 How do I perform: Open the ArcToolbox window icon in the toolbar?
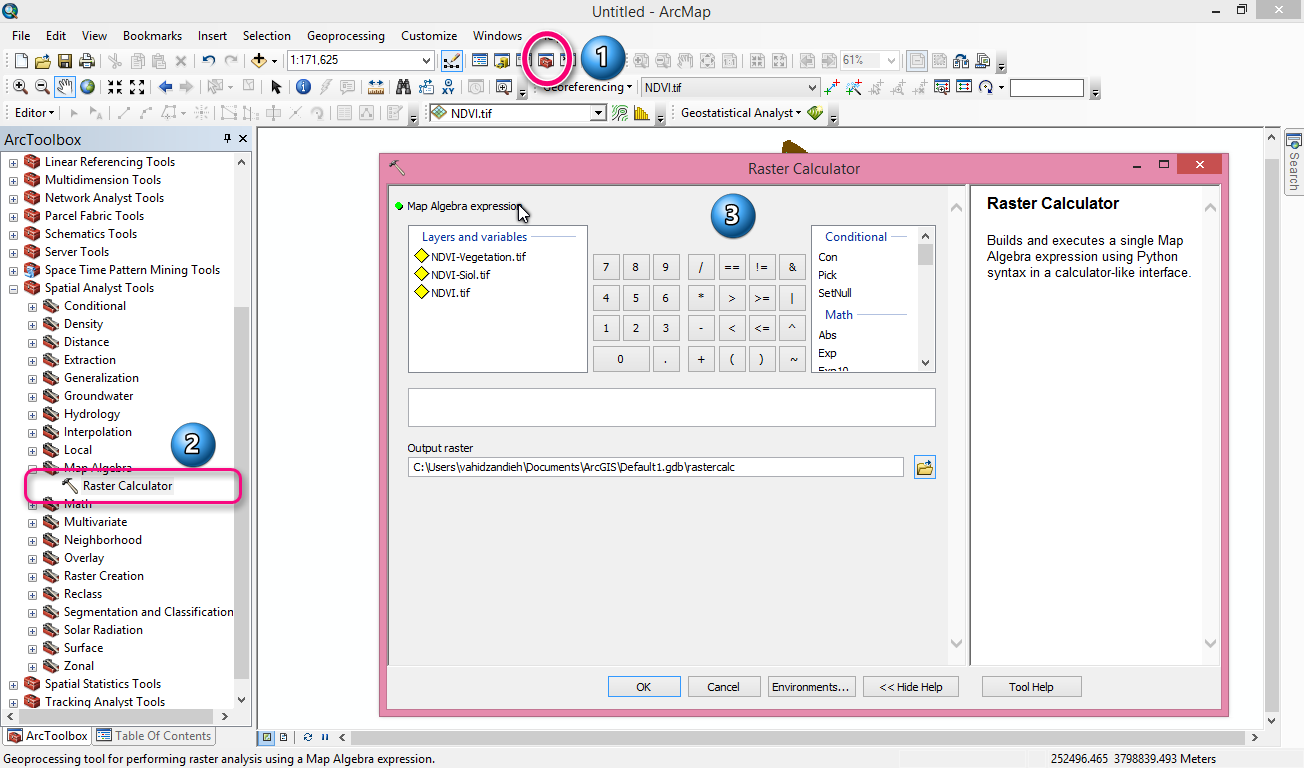click(545, 61)
